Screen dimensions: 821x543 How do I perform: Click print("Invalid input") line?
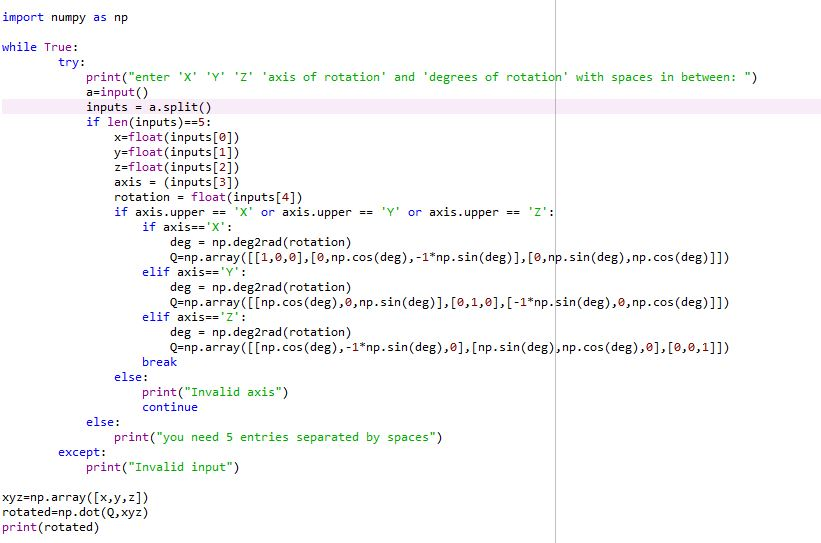click(x=162, y=467)
